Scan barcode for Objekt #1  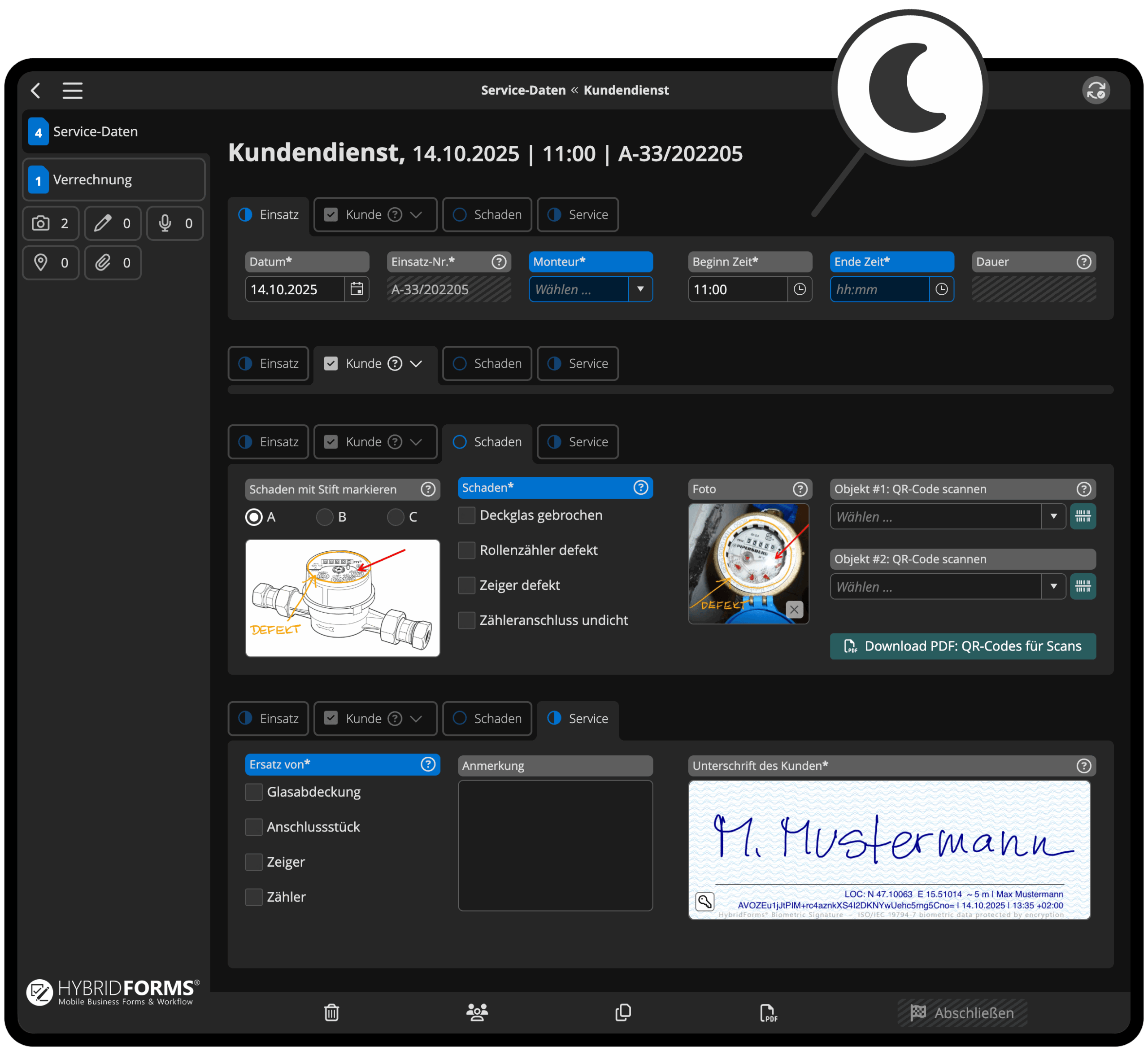1083,517
